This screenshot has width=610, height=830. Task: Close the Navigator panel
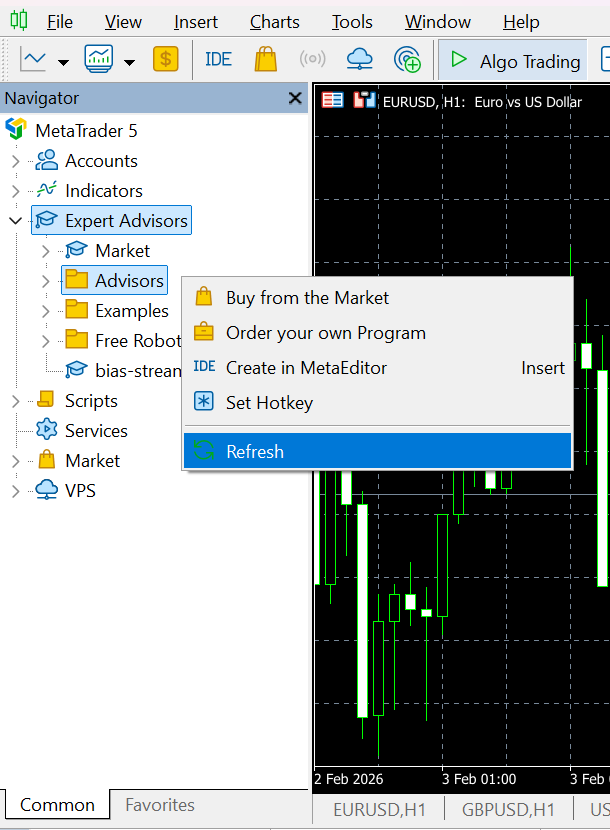click(295, 98)
